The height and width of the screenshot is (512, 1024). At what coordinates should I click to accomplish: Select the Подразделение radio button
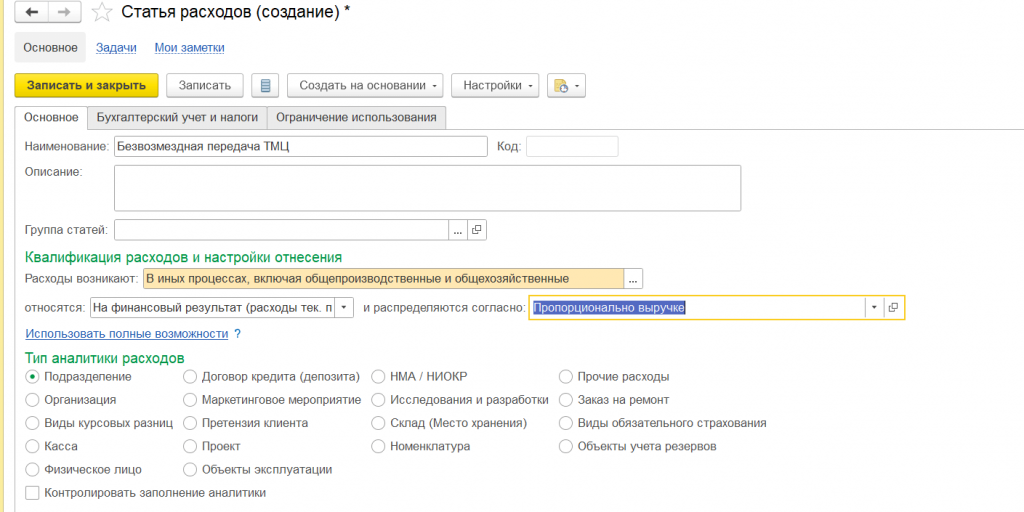(x=32, y=377)
